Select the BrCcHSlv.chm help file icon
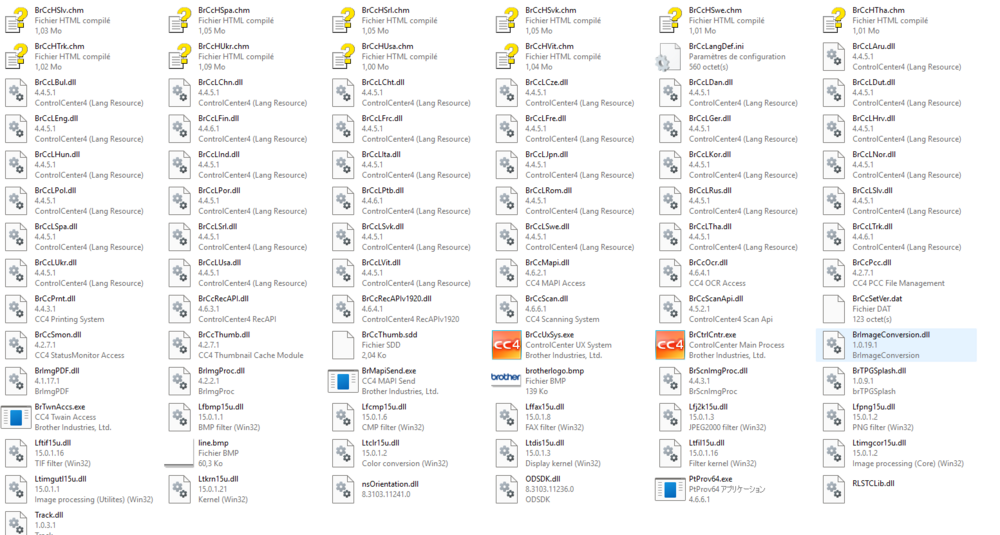1000x535 pixels. pyautogui.click(x=16, y=20)
